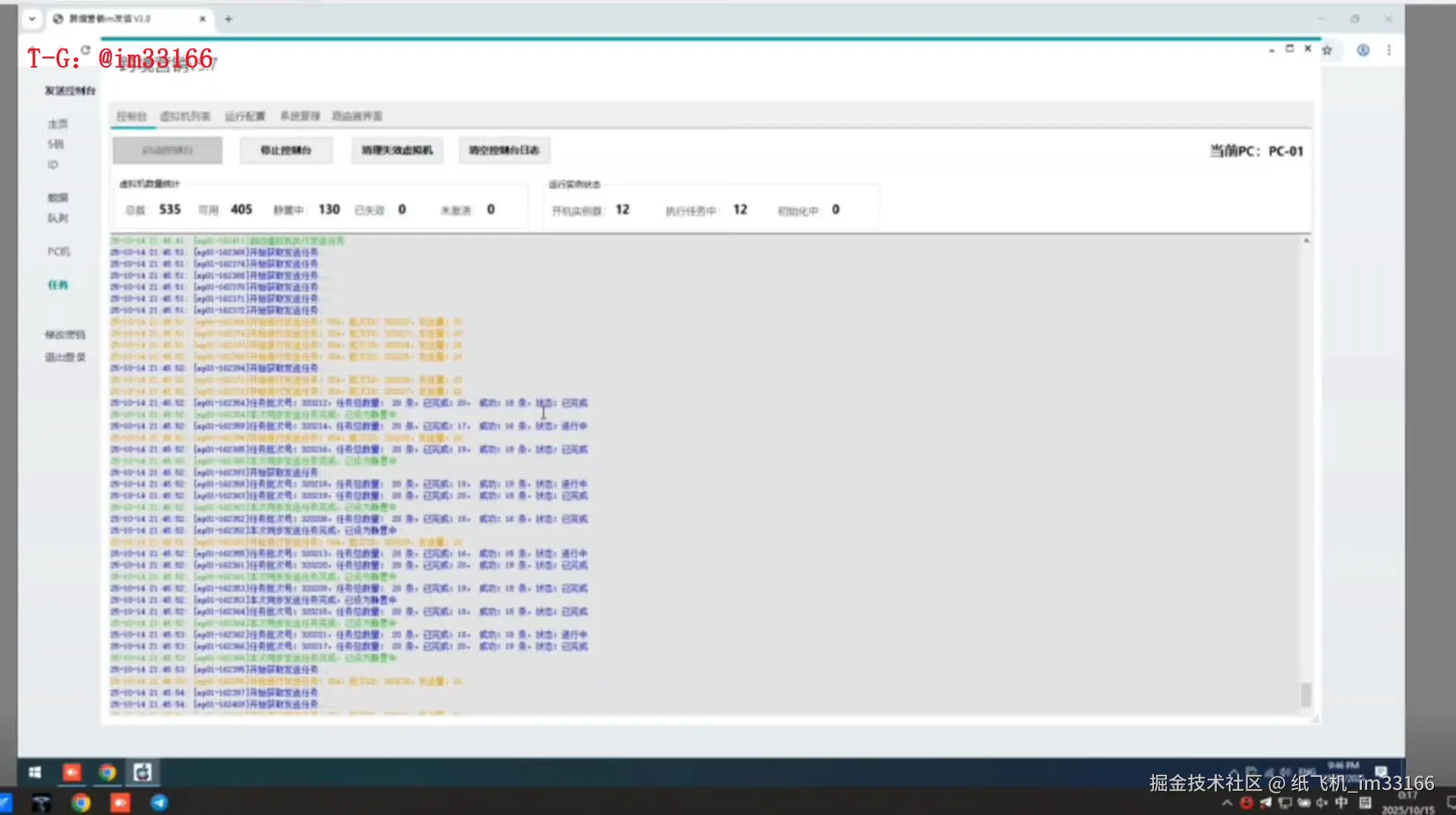Open the bottom taskbar clock and date

pyautogui.click(x=1408, y=804)
